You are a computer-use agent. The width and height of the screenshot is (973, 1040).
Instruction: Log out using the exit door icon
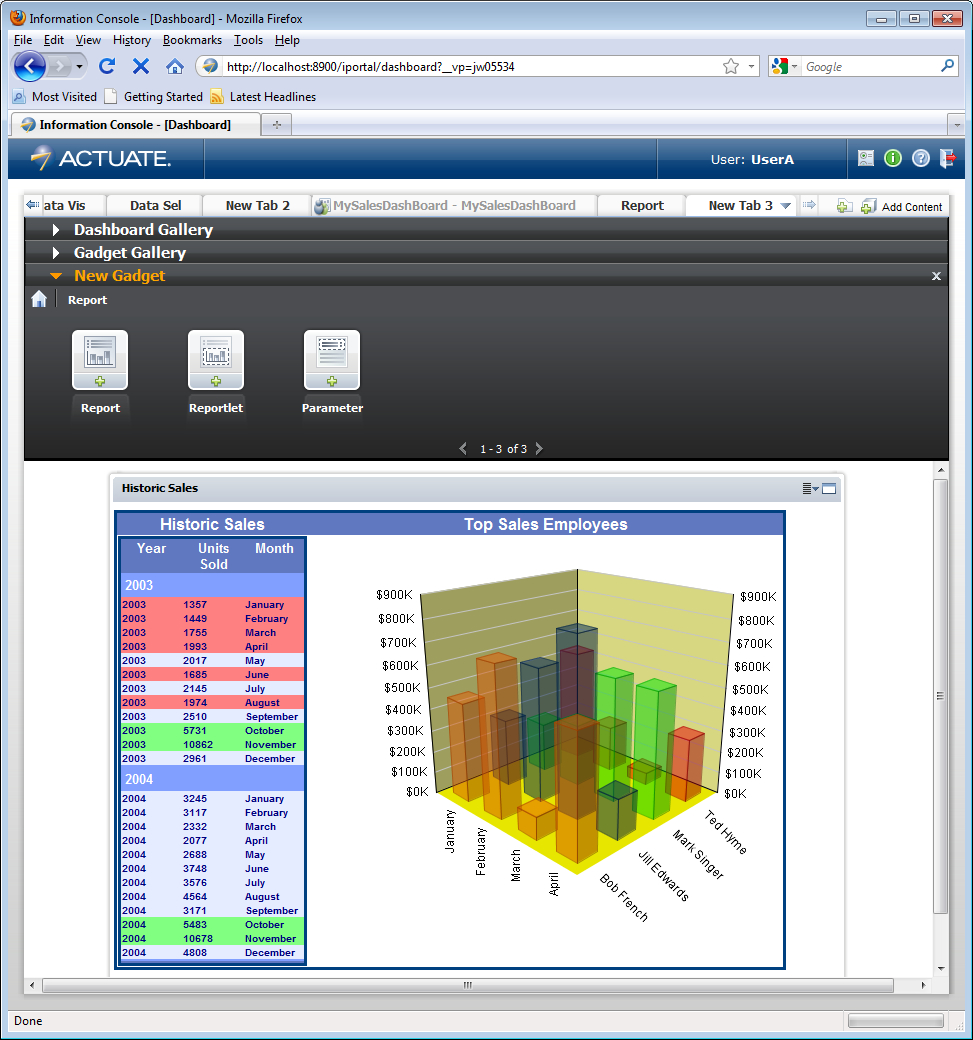(948, 159)
